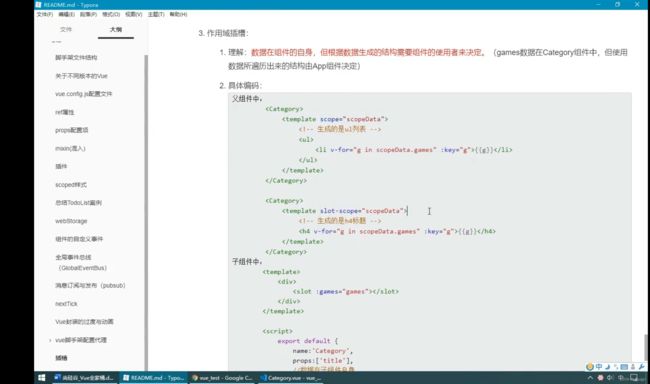Select the bold 插槽 outline entry
Image resolution: width=650 pixels, height=384 pixels.
point(61,358)
